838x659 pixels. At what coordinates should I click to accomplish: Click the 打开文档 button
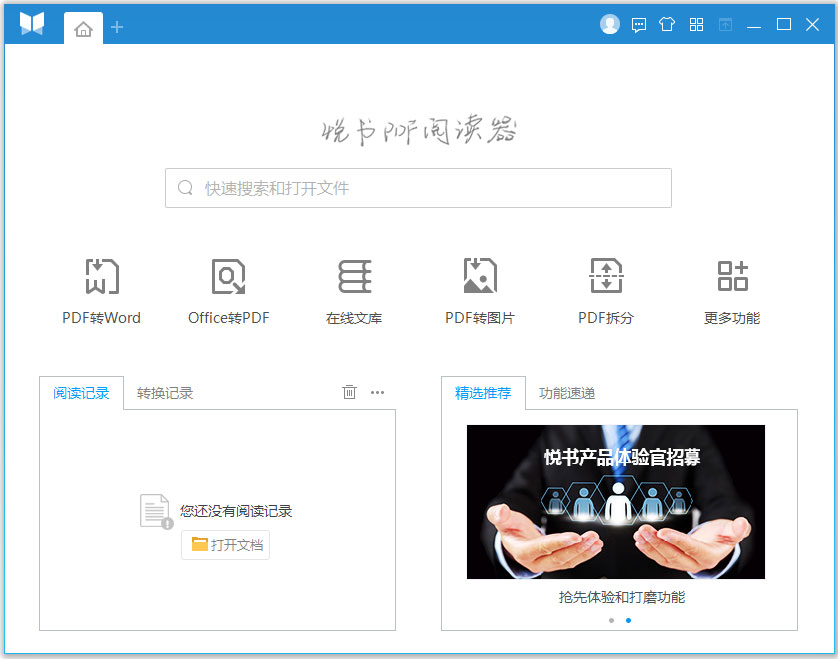click(x=225, y=545)
